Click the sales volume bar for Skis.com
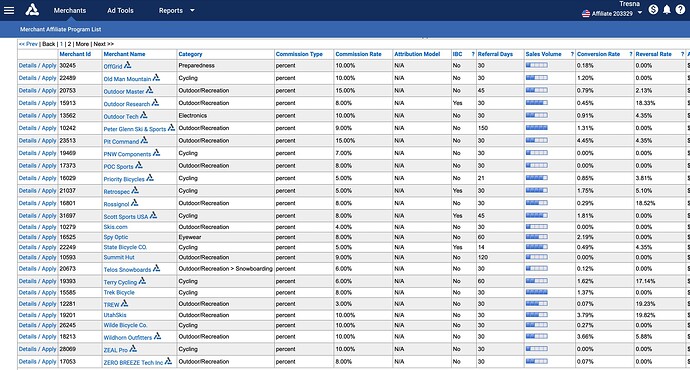Screen dimensions: 690x370 [536, 227]
